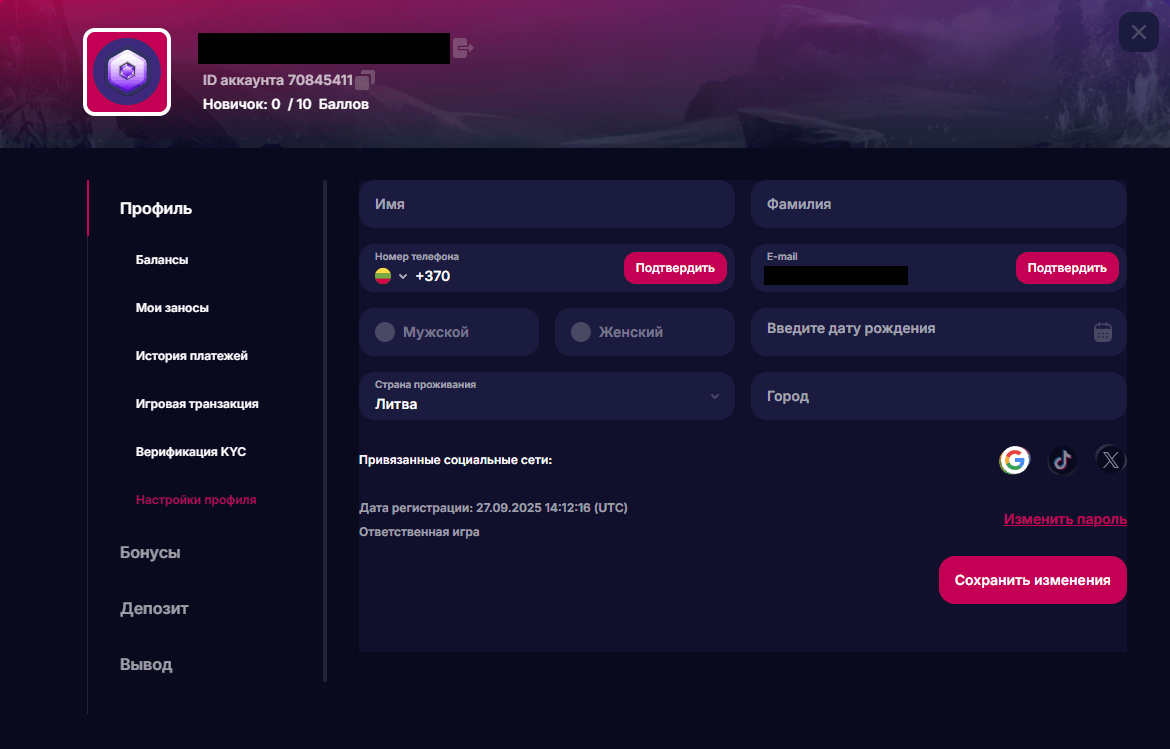Open the calendar icon in birth date field
The width and height of the screenshot is (1170, 749).
(x=1103, y=332)
